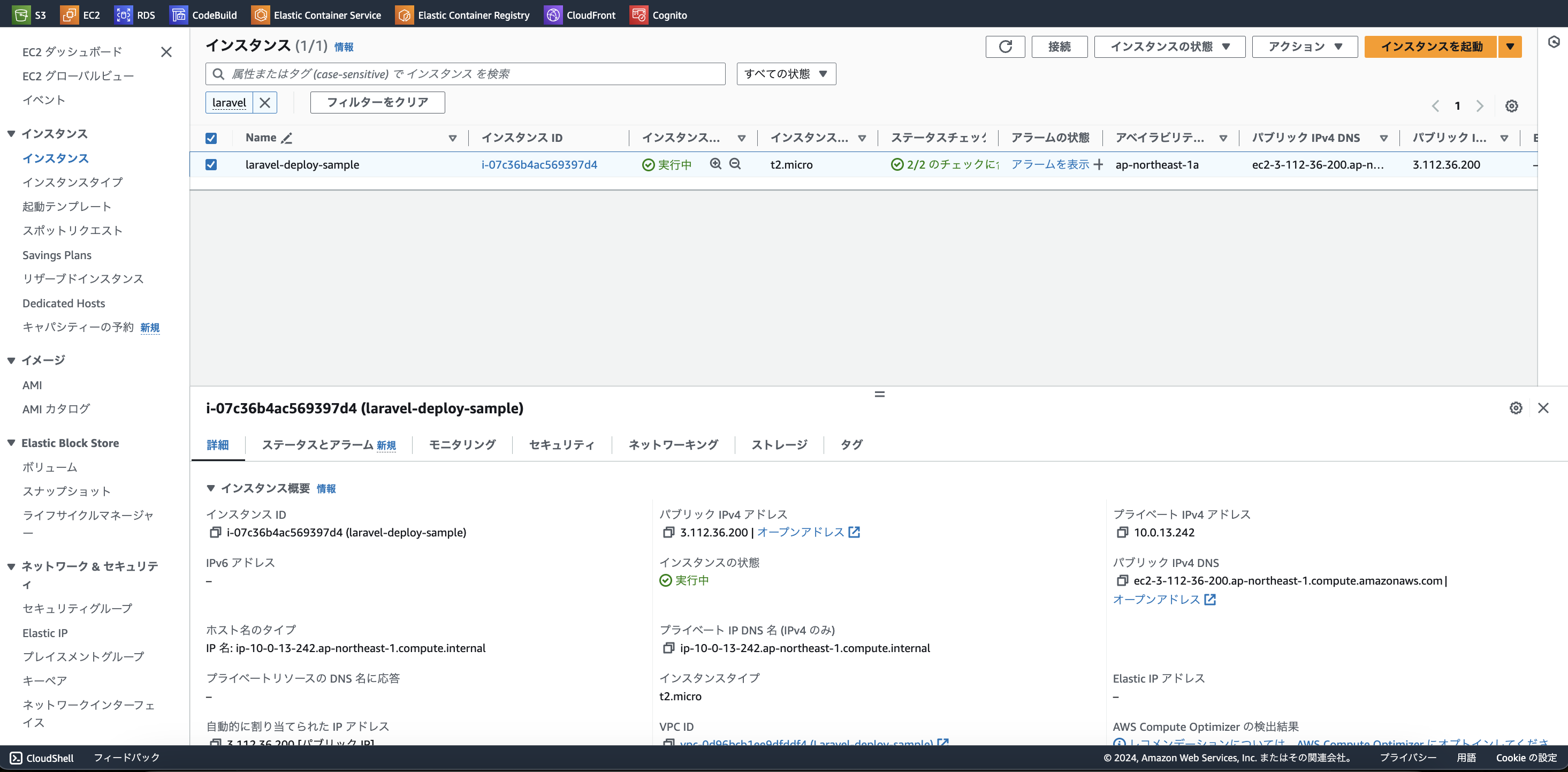1568x772 pixels.
Task: Copy the public IPv4 address 3.112.36.200
Action: pos(668,532)
